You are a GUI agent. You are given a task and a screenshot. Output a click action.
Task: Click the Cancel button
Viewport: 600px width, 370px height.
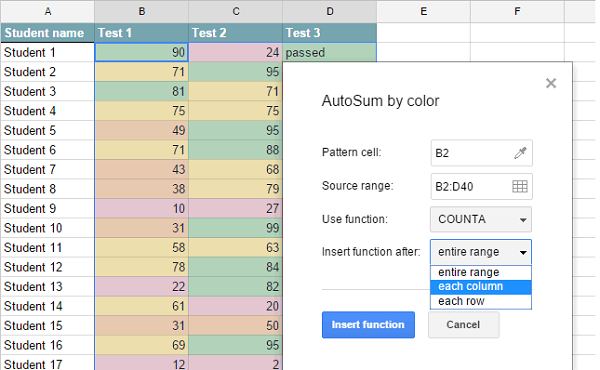tap(463, 325)
